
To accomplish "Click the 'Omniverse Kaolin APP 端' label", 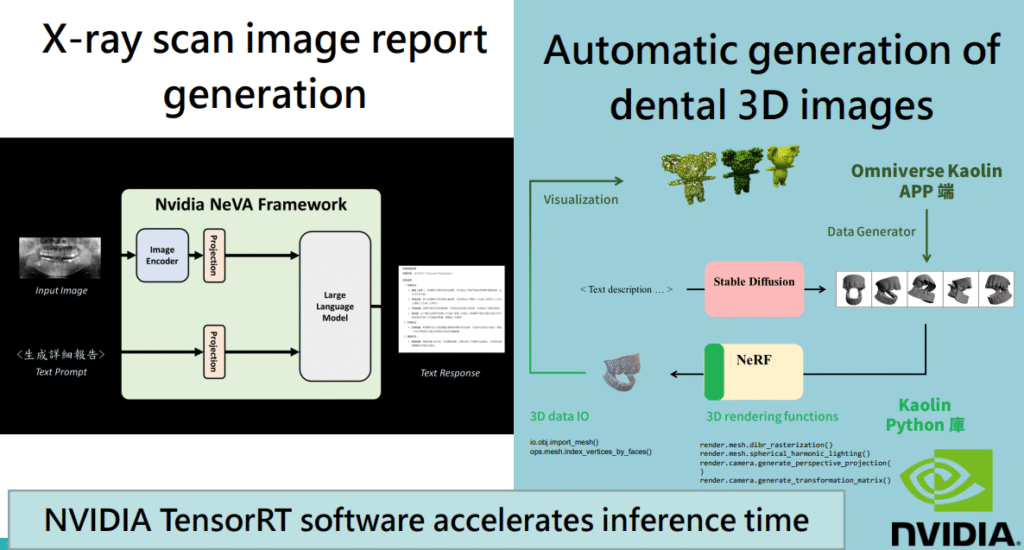I will click(x=926, y=181).
